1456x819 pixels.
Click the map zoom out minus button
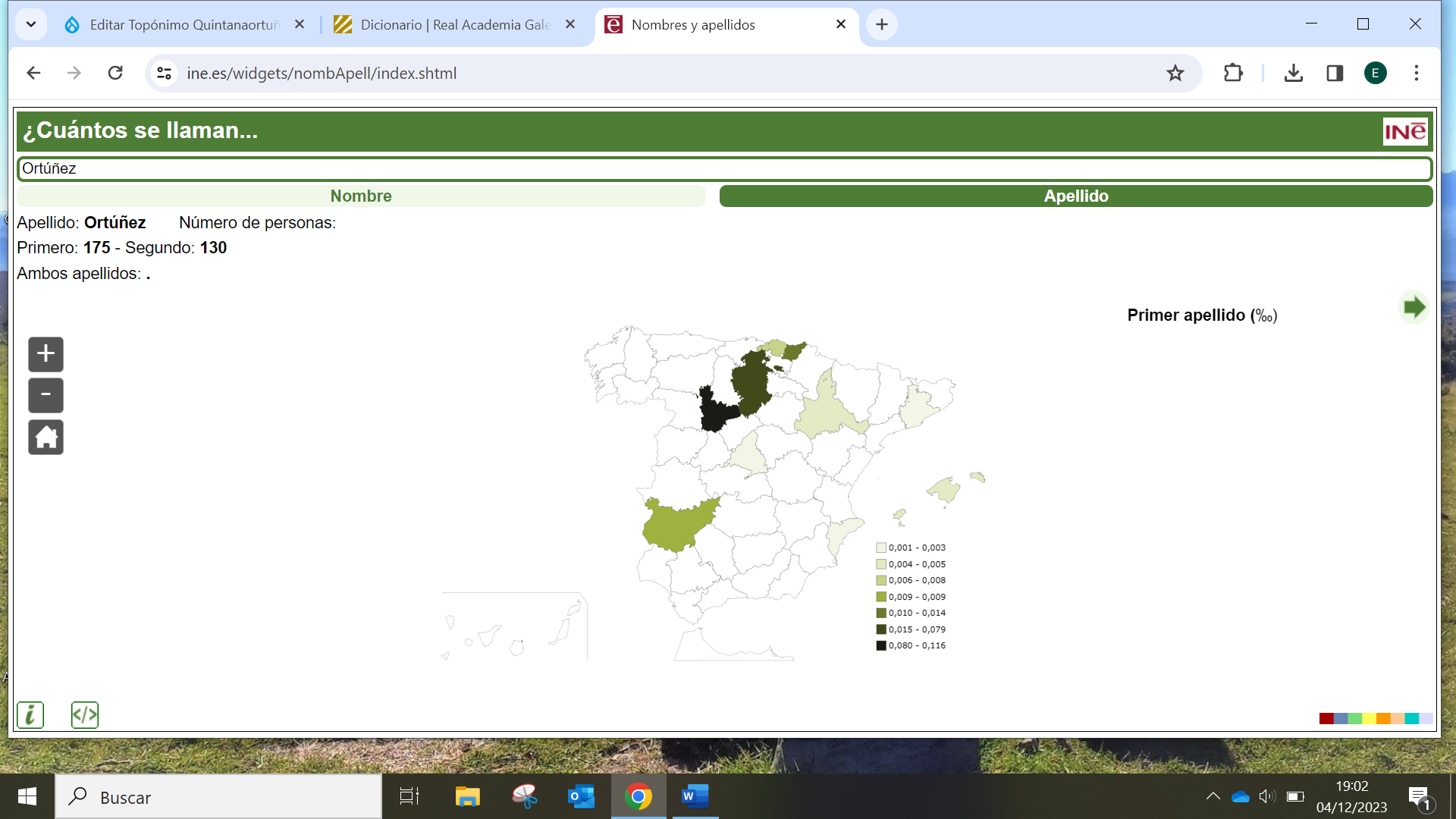[x=45, y=395]
